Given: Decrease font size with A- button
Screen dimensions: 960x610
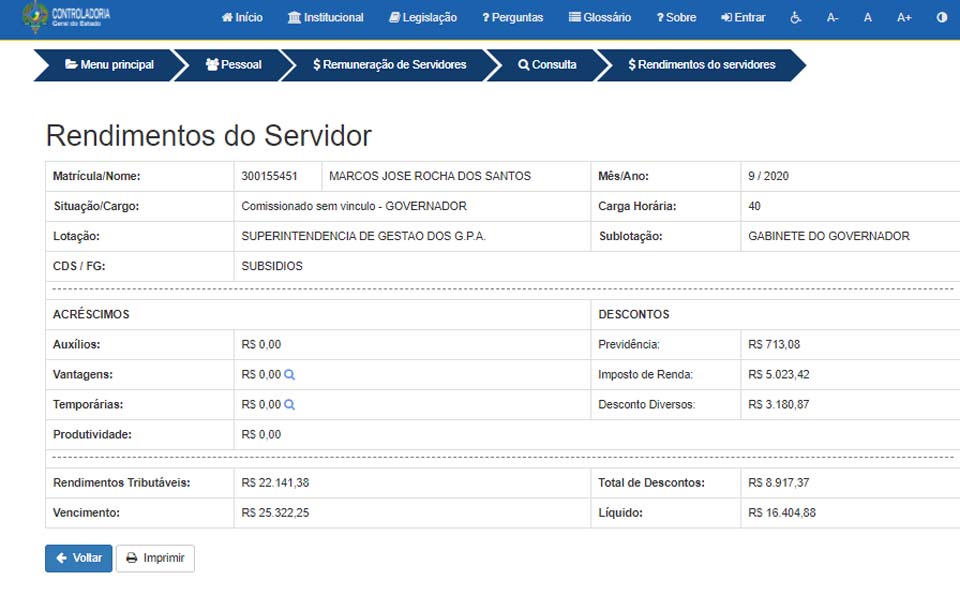Looking at the screenshot, I should (x=833, y=18).
